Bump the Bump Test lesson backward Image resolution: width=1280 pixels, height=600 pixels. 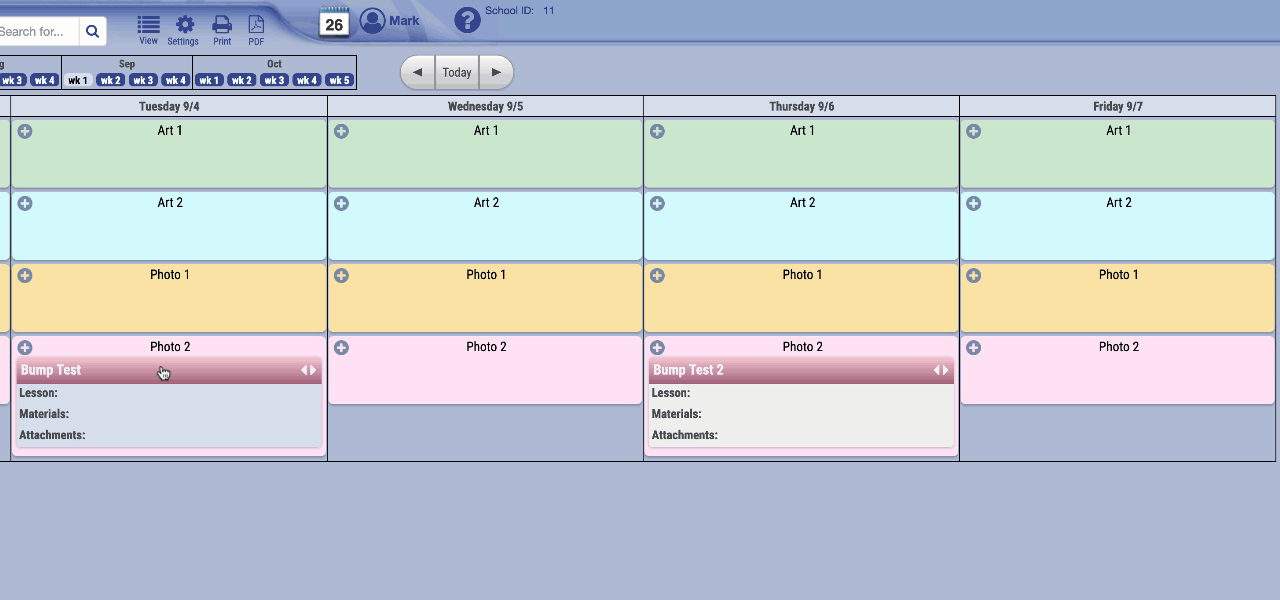point(304,370)
